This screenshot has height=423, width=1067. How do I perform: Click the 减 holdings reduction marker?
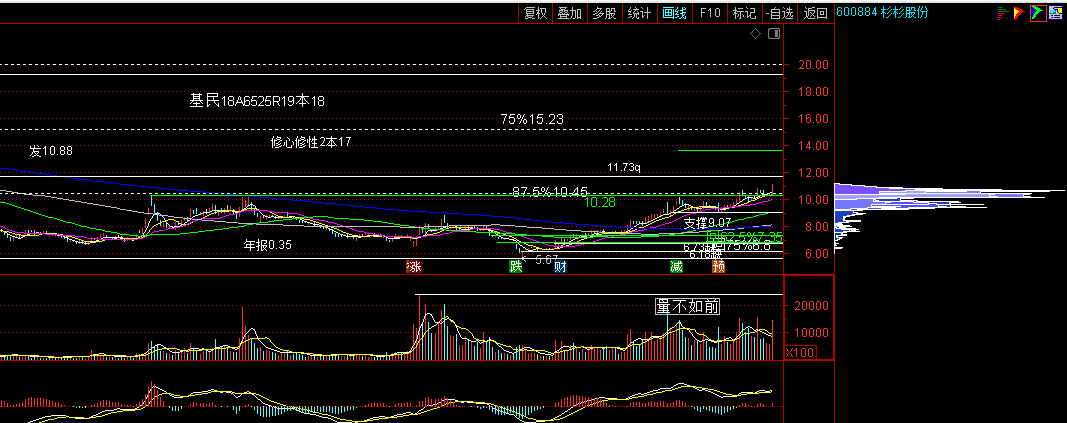tap(675, 267)
